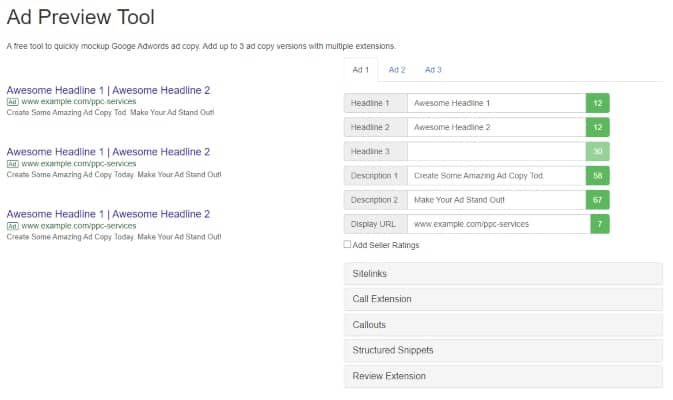Screen dimensions: 673x400
Task: Expand the Sitelinks section
Action: 503,273
